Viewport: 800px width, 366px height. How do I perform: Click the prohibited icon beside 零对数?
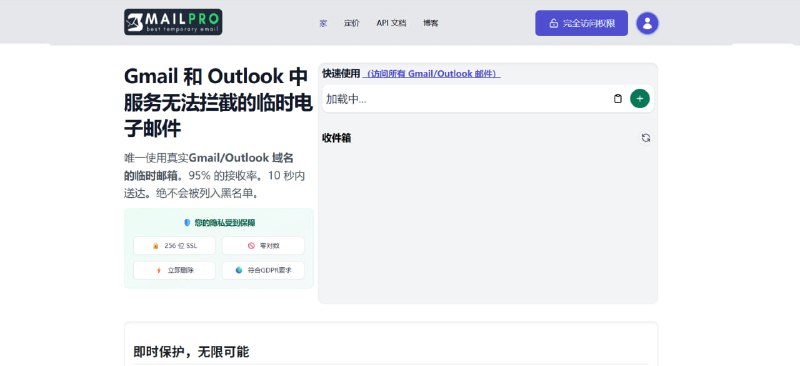(251, 246)
